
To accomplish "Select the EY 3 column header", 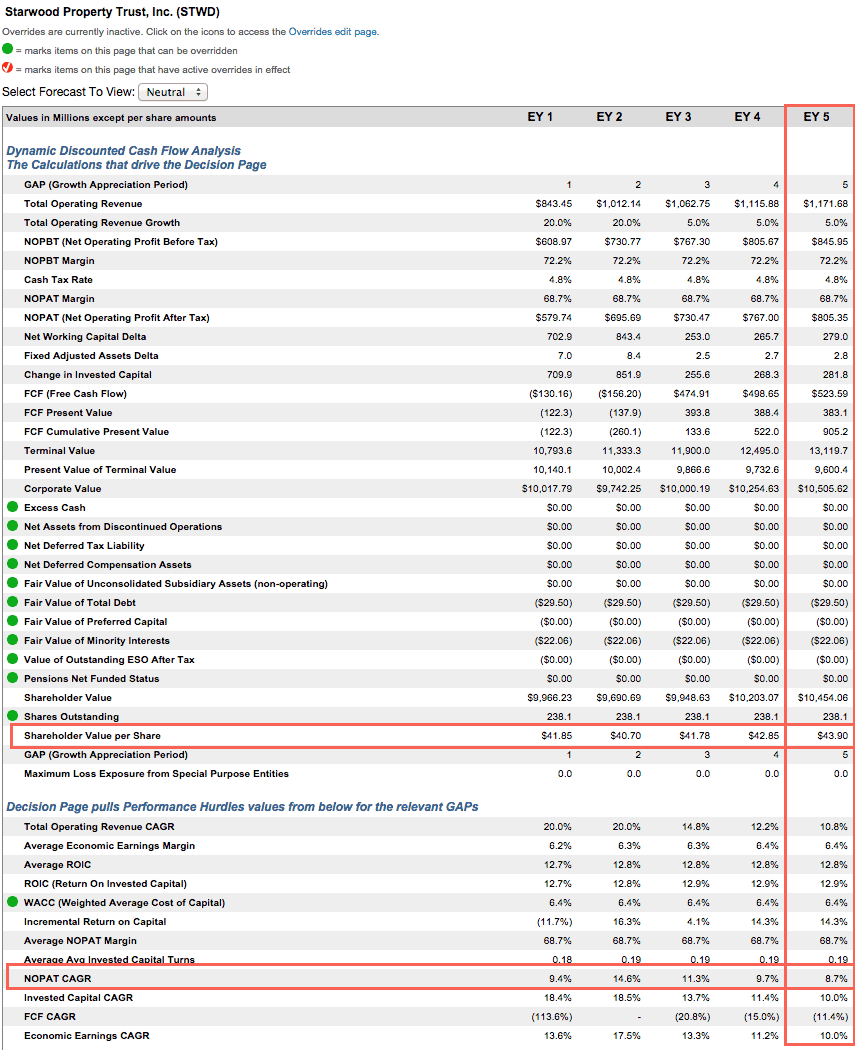I will pos(678,117).
